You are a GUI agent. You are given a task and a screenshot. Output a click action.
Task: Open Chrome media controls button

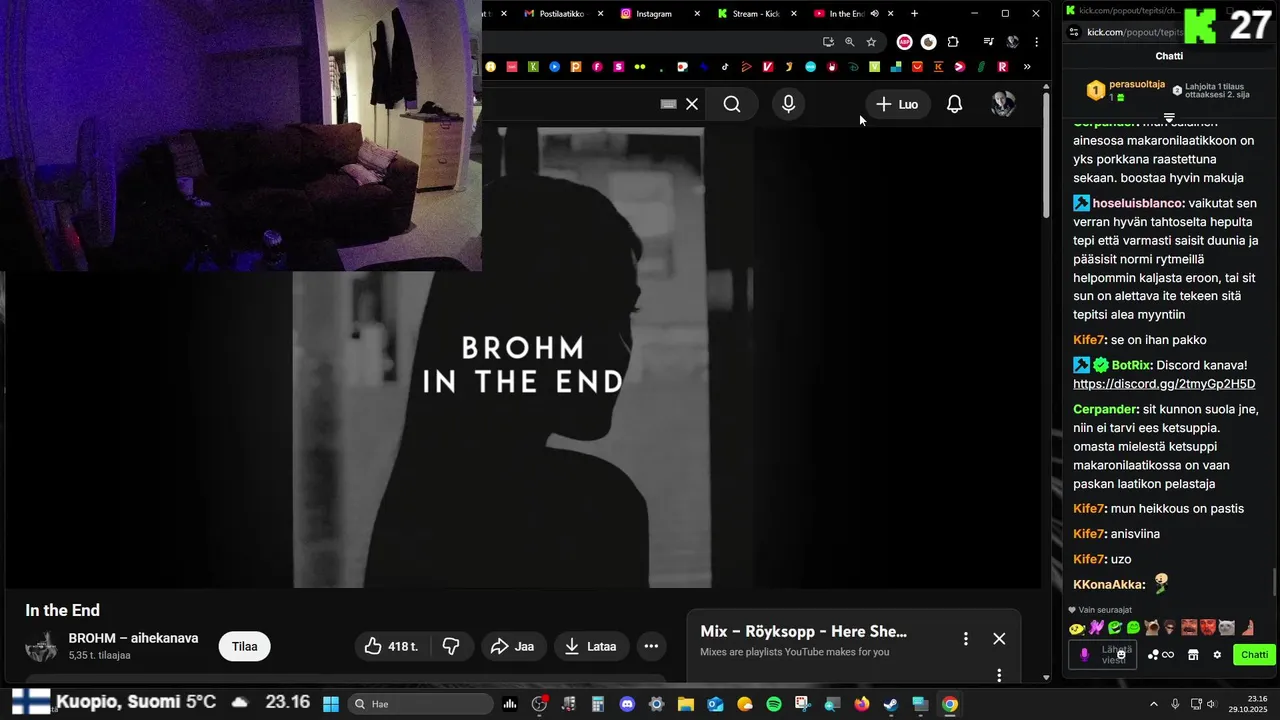click(x=988, y=42)
